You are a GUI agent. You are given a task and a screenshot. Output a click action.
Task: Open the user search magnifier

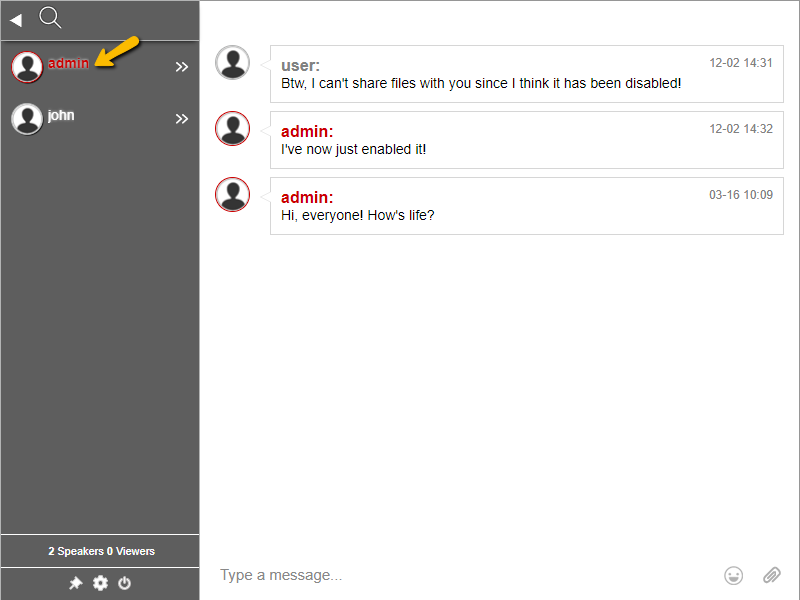click(x=50, y=17)
